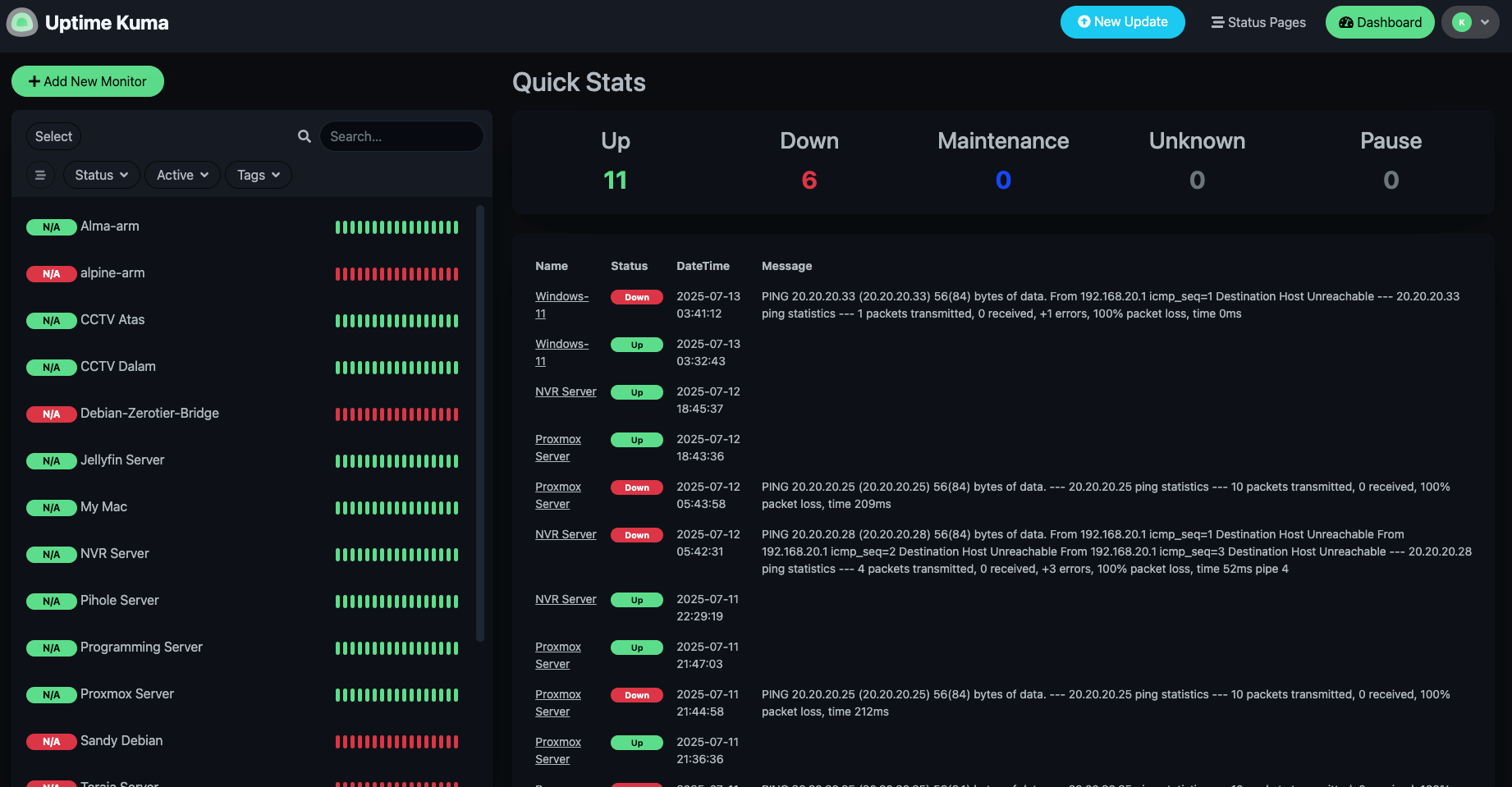Select the My Mac monitor
The image size is (1512, 787).
tap(243, 507)
